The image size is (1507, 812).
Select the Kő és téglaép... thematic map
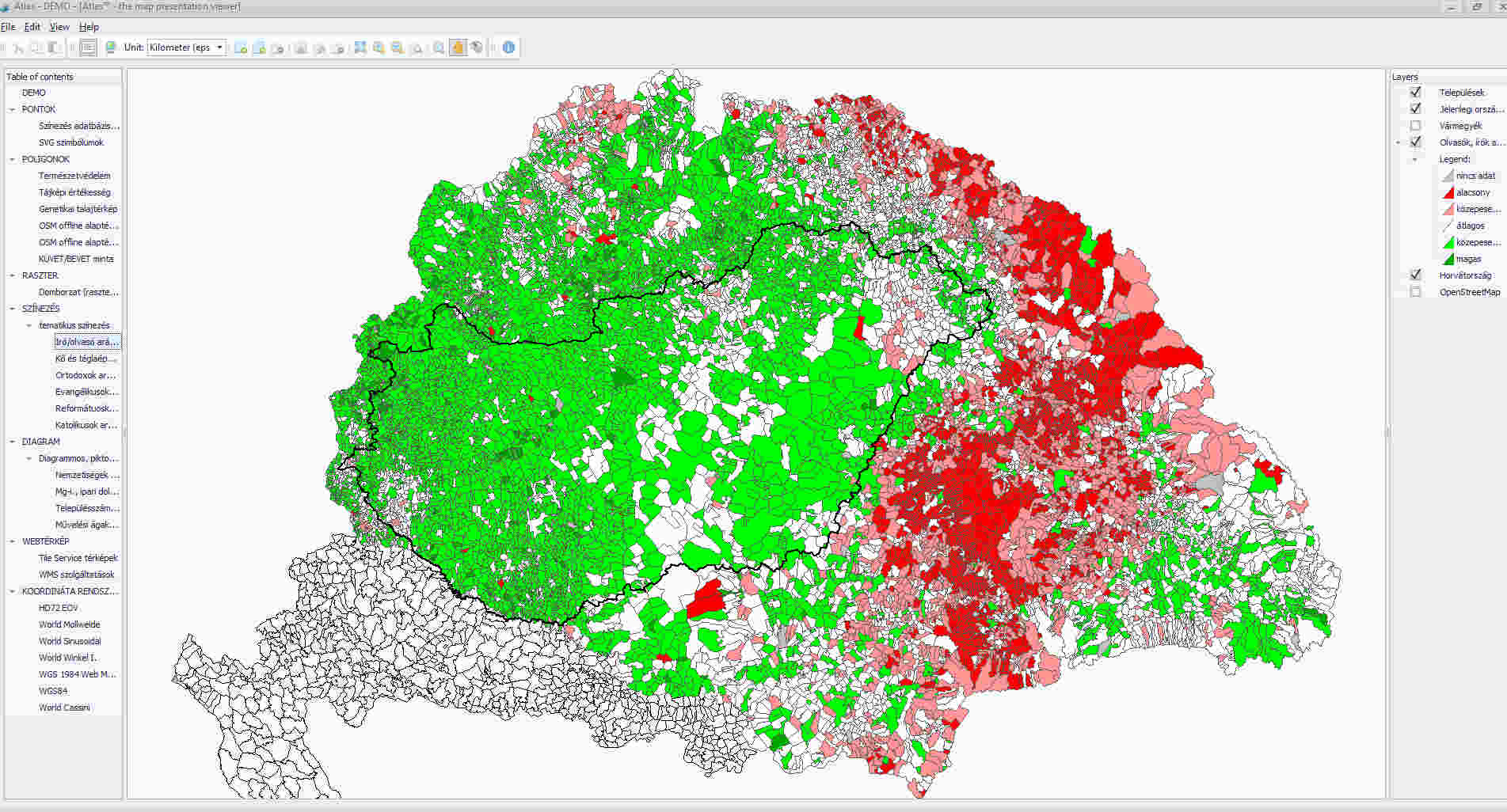86,359
